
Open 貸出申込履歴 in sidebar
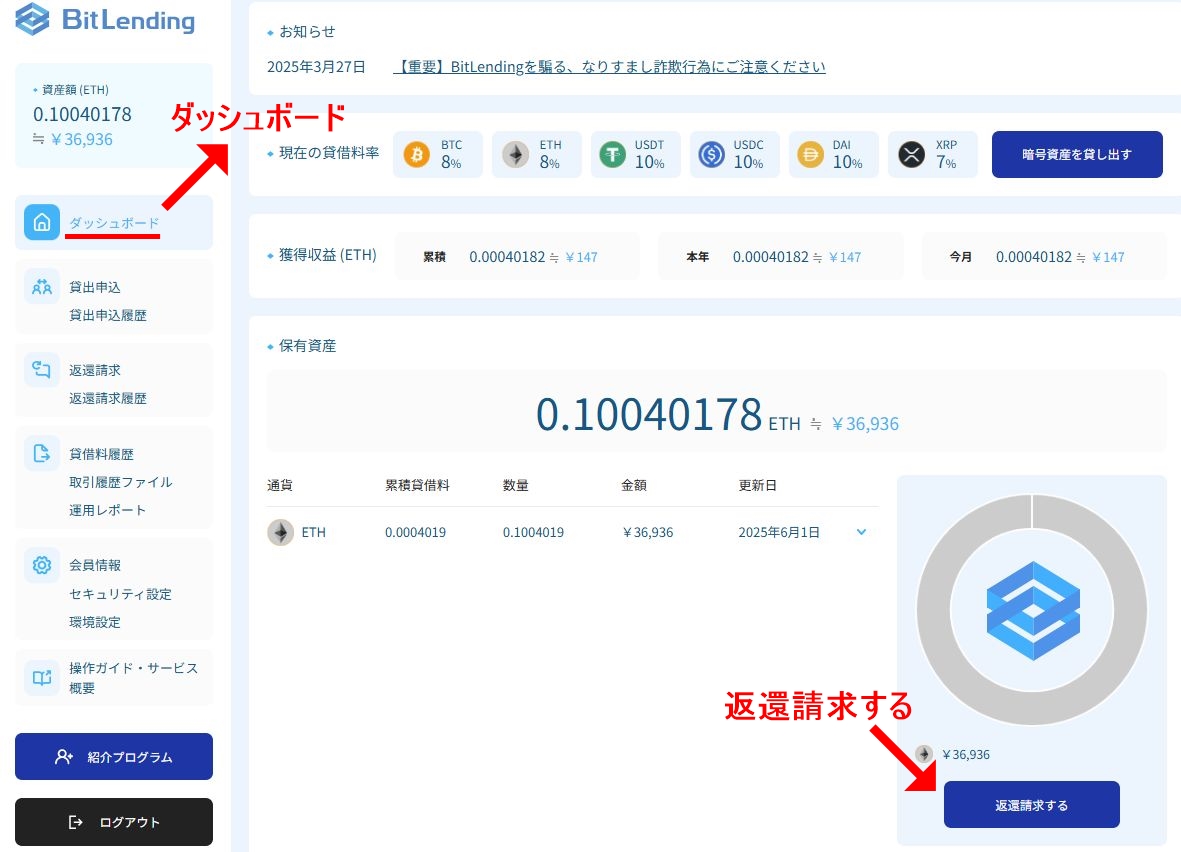(x=108, y=315)
